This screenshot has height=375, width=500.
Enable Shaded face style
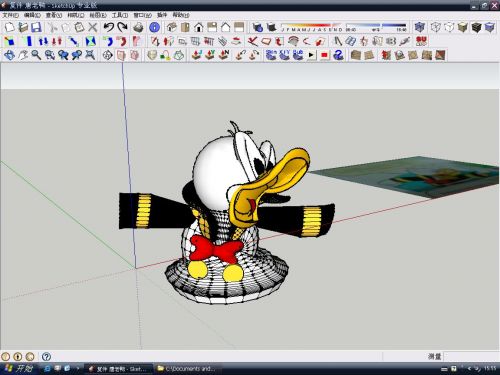463,27
